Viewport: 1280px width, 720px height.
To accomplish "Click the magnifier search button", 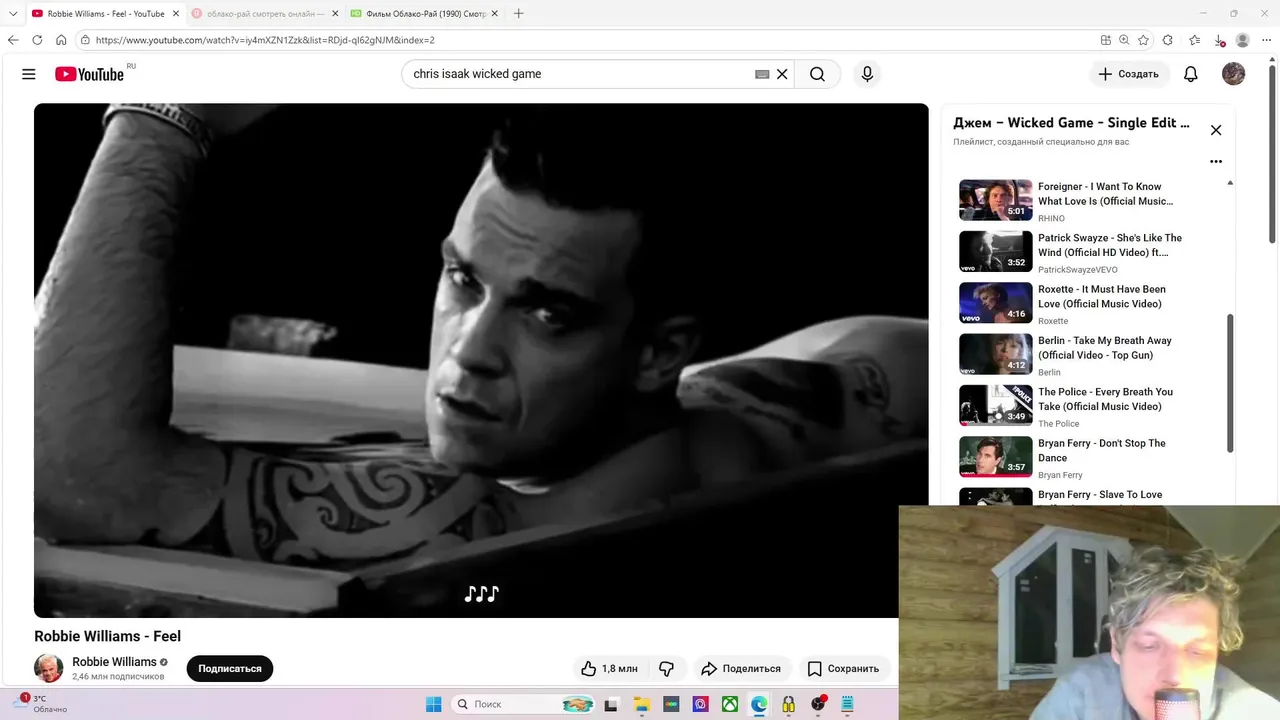I will (x=817, y=74).
